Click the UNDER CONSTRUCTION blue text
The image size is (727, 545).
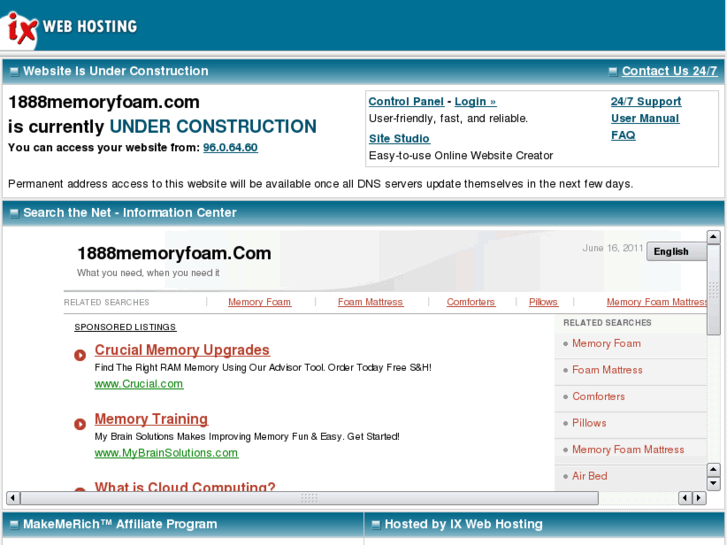pos(213,126)
